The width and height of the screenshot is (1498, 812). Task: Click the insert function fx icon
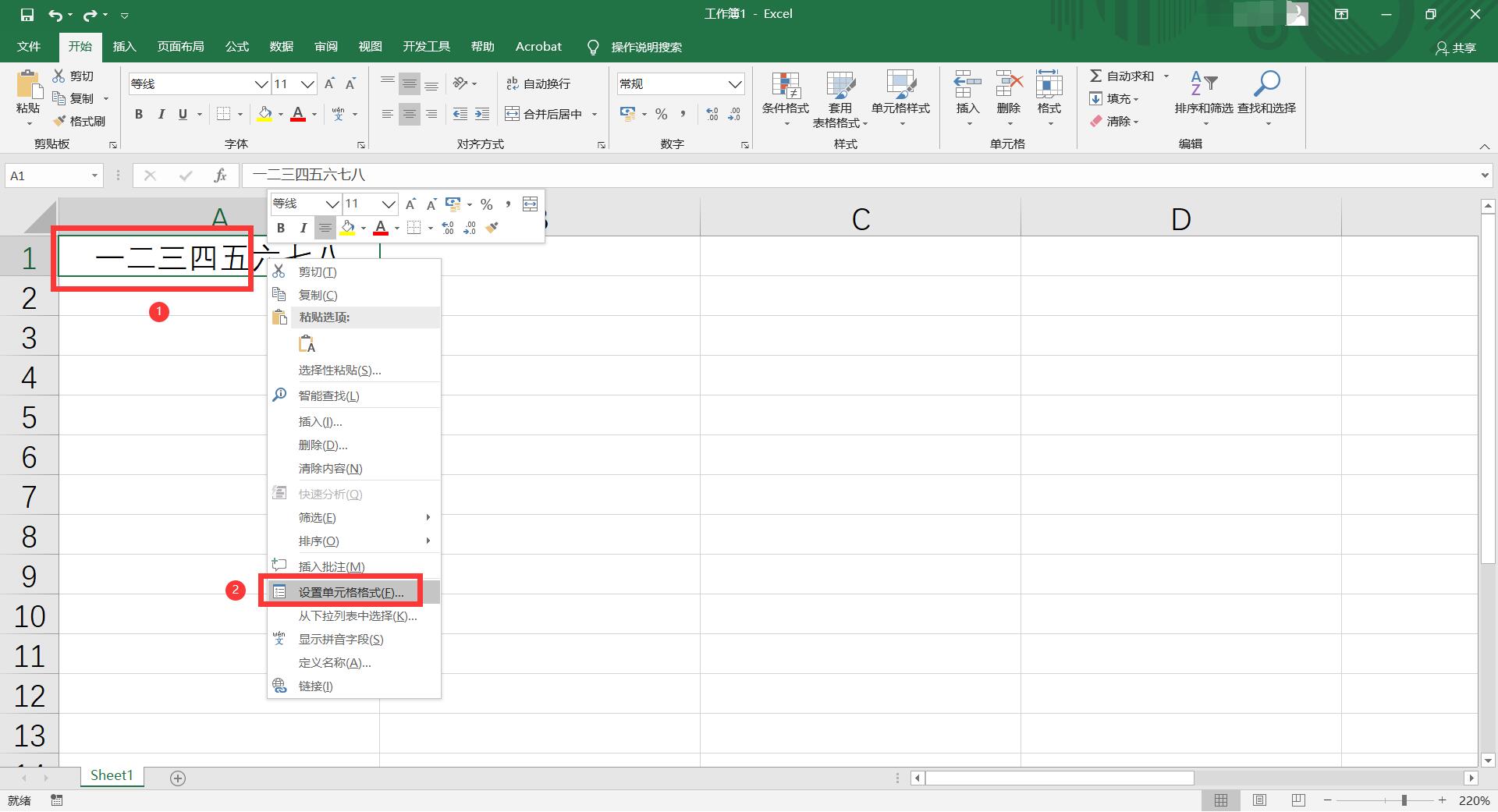[x=221, y=176]
